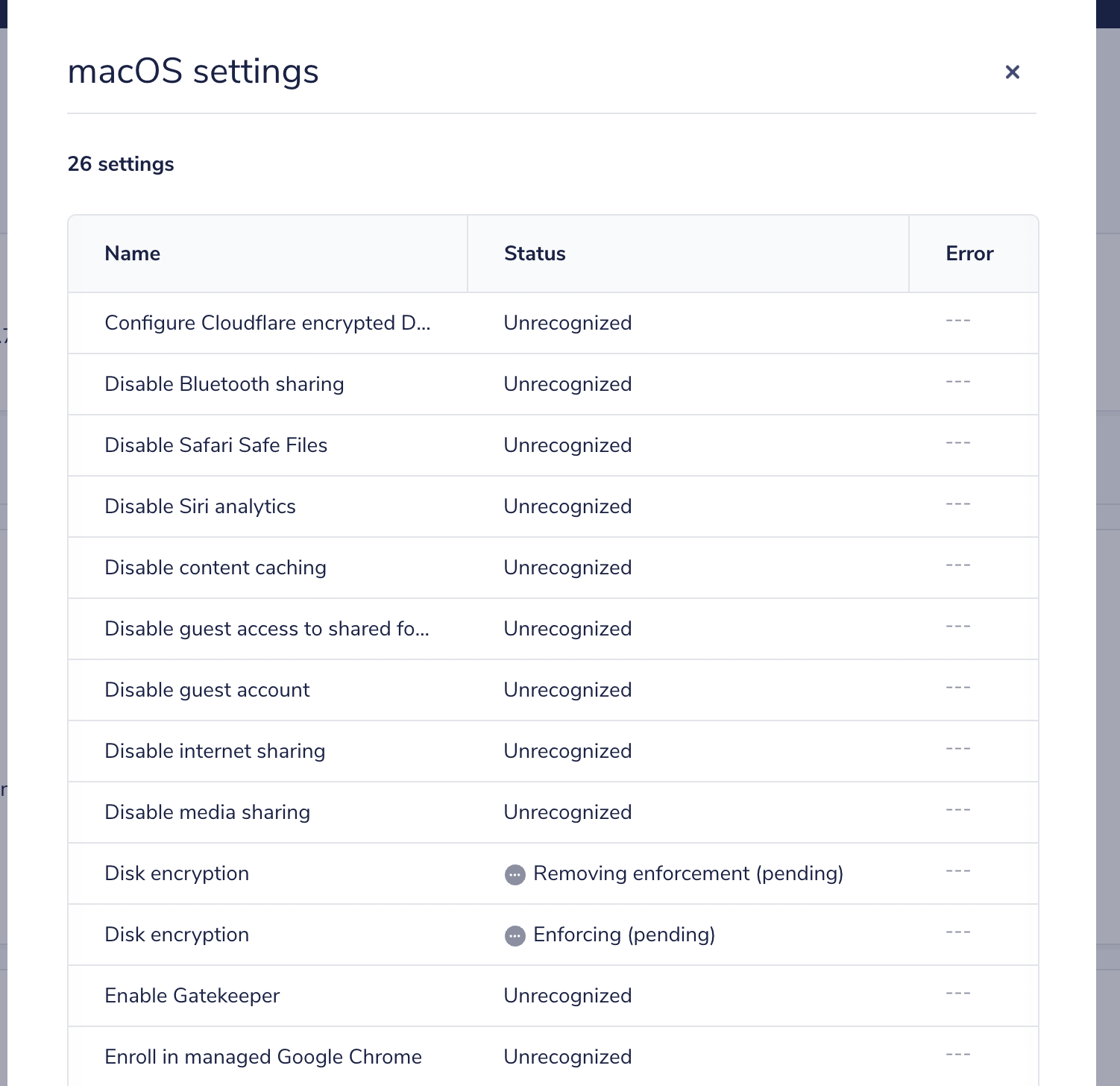Open the Enable Gatekeeper setting
Viewport: 1120px width, 1086px height.
point(192,996)
